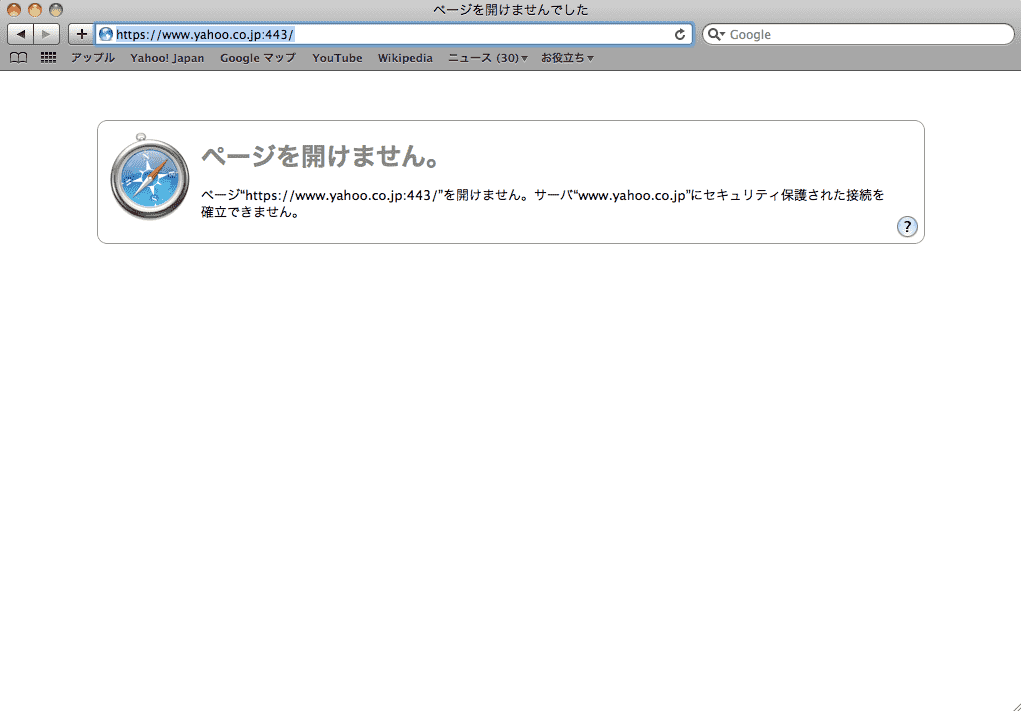
Task: Open the アップル bookmark
Action: [x=92, y=58]
